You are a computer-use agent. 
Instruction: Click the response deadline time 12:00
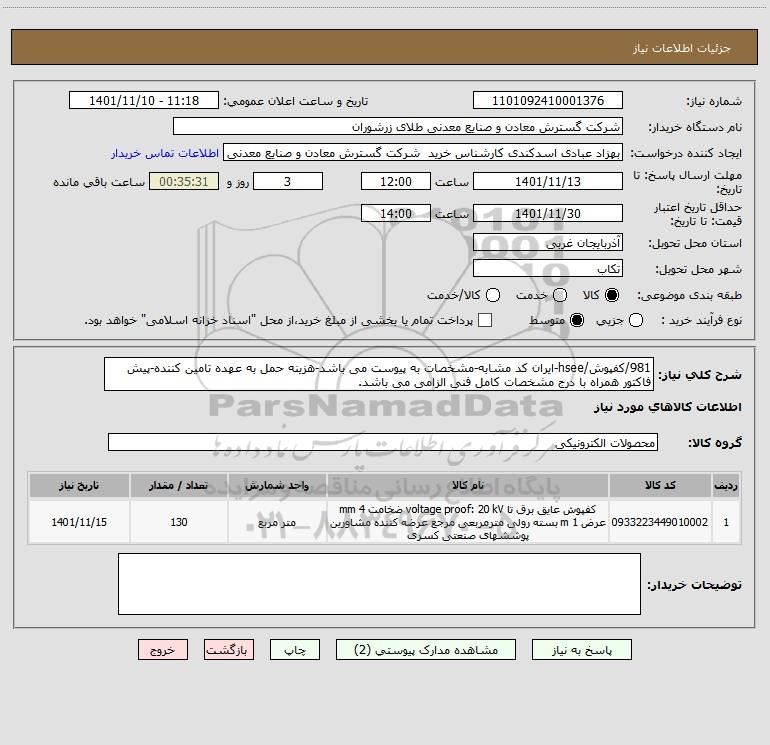click(x=396, y=181)
